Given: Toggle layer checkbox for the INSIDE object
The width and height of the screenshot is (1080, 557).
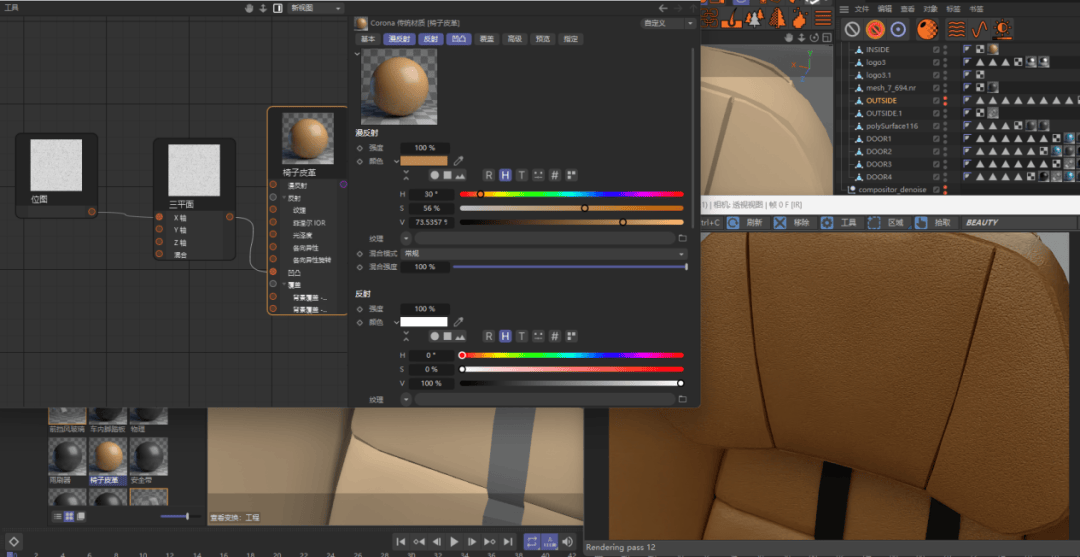Looking at the screenshot, I should tap(937, 49).
